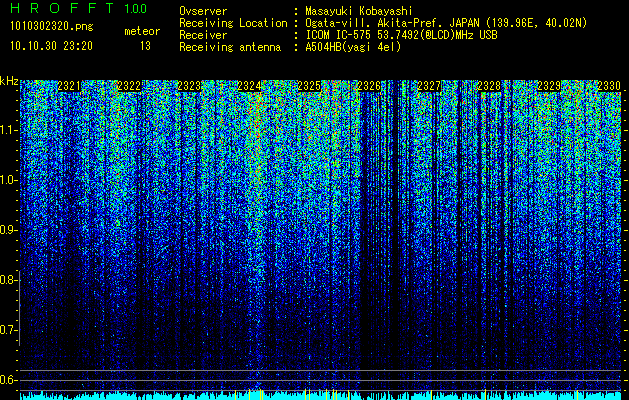Click the Receiving antenna label
Viewport: 629px width, 400px height.
pyautogui.click(x=230, y=47)
